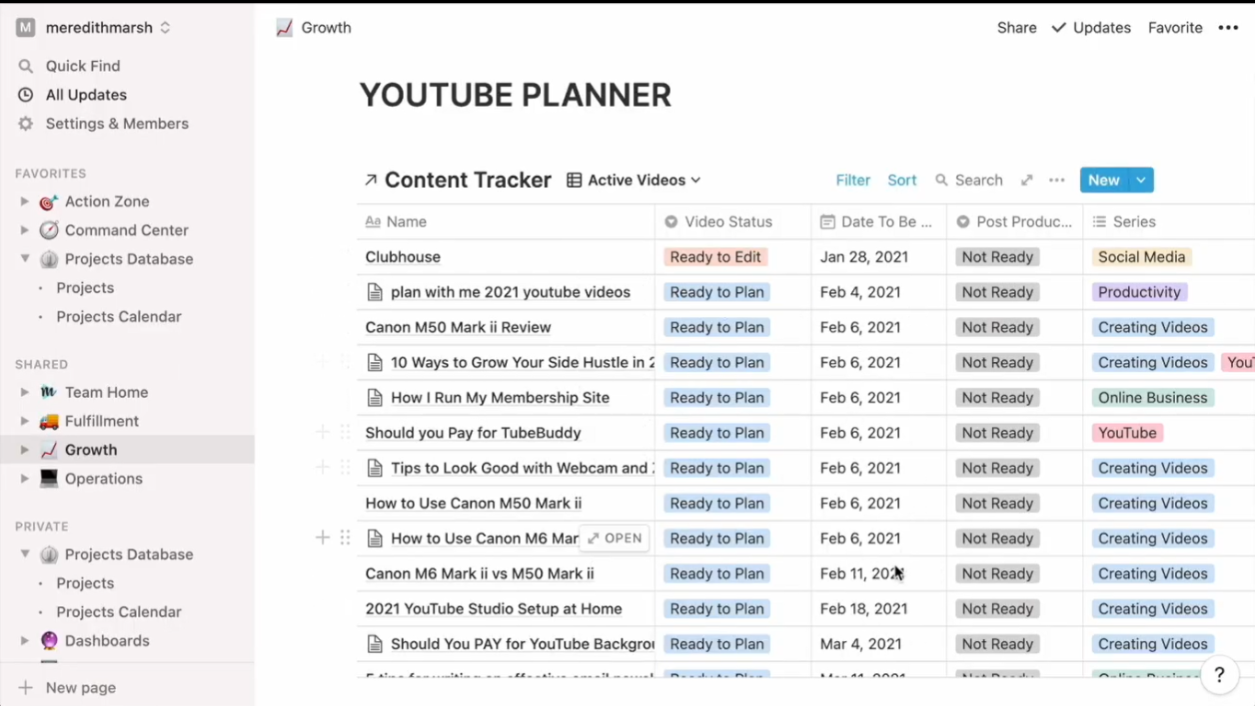Click the Online Business tag in Membership row
This screenshot has height=706, width=1255.
1152,398
